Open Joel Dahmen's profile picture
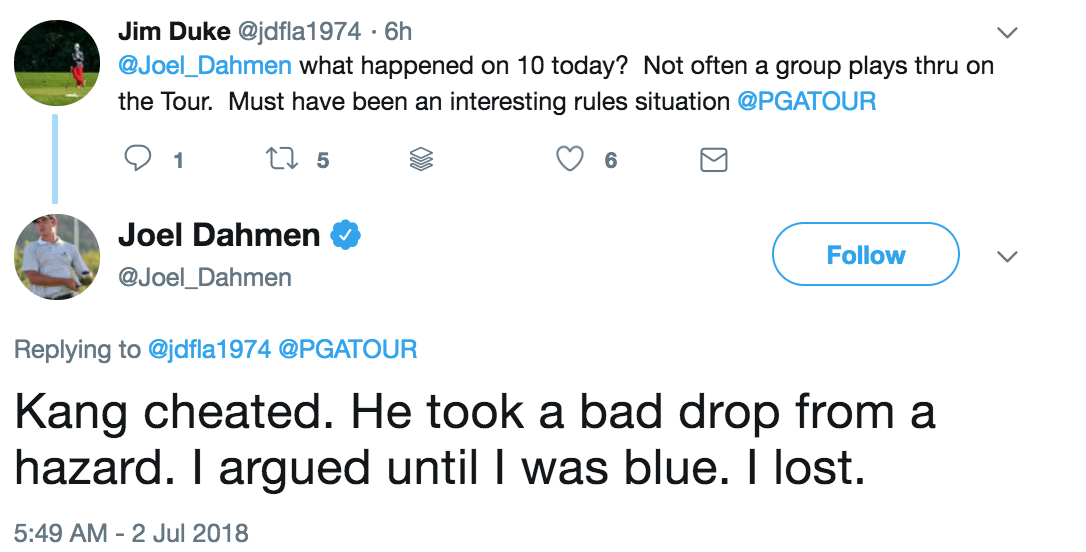This screenshot has height=552, width=1086. point(57,256)
